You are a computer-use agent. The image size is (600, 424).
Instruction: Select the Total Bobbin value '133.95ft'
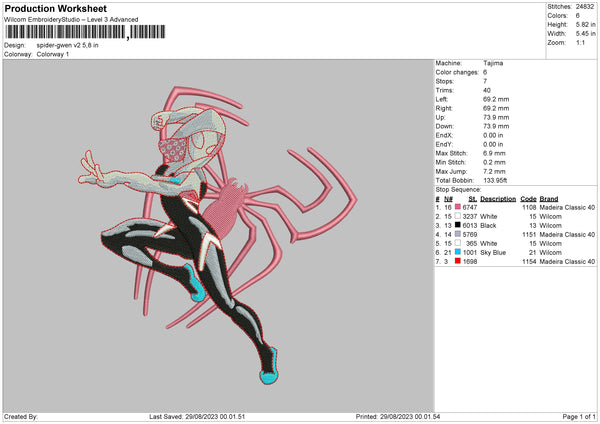click(496, 180)
